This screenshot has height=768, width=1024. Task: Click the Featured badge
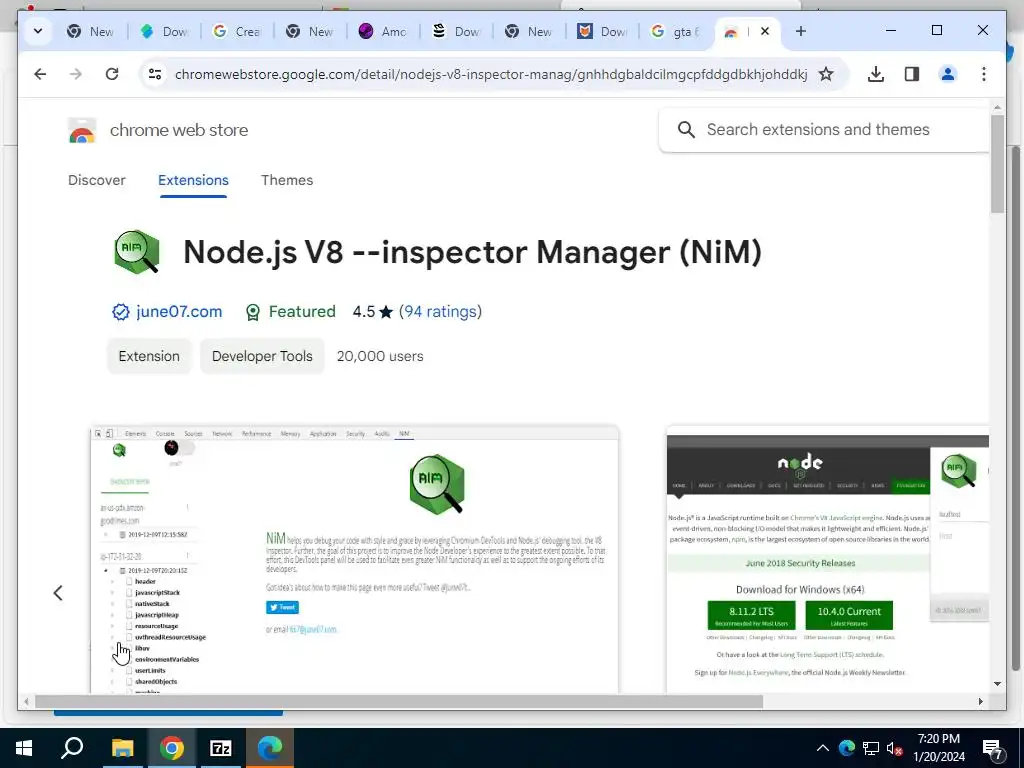(290, 312)
